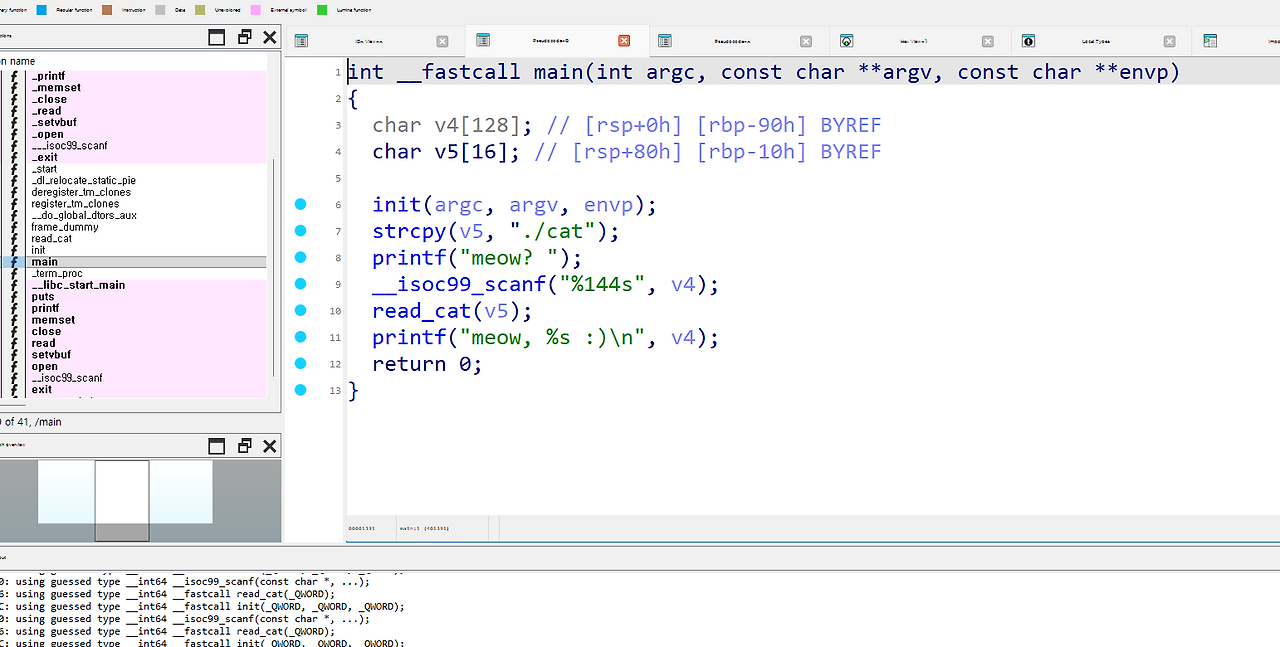Screen dimensions: 1280x647
Task: Click the f icon beside _start
Action: 14,169
